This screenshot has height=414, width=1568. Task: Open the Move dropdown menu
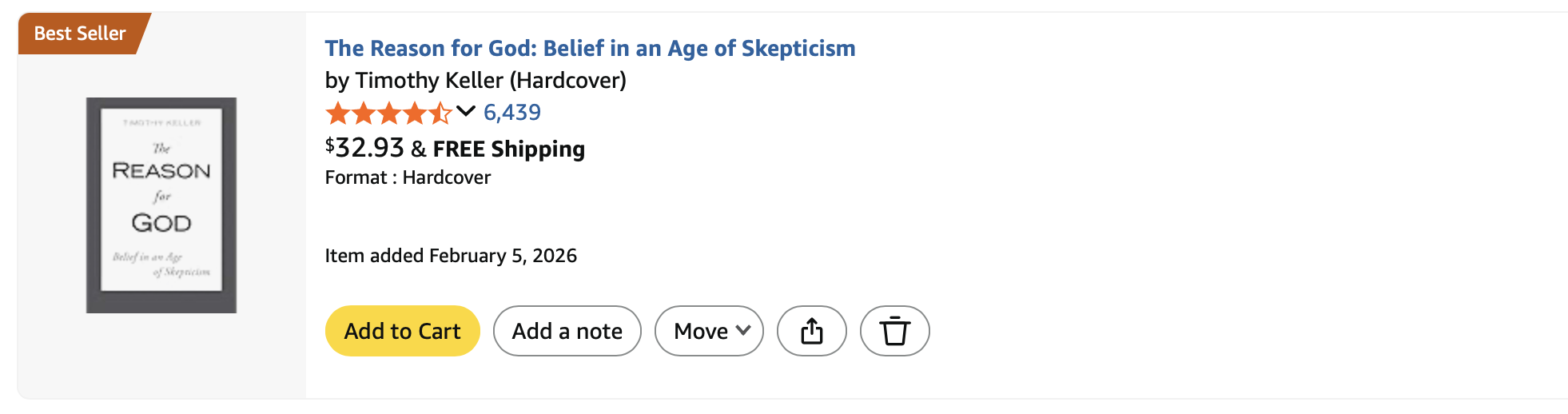701,331
